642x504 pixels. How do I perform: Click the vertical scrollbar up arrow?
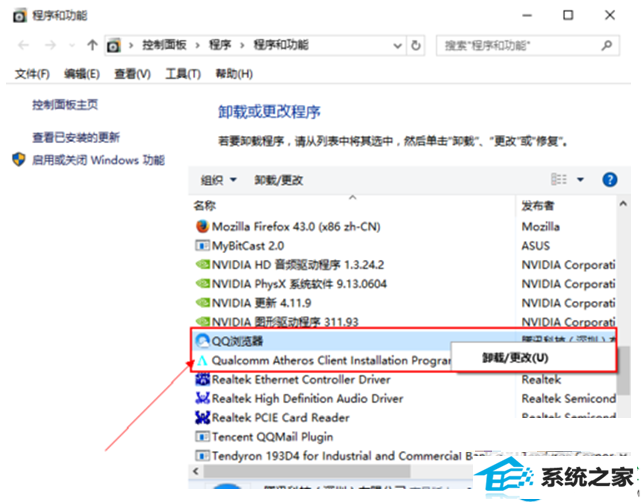[623, 203]
